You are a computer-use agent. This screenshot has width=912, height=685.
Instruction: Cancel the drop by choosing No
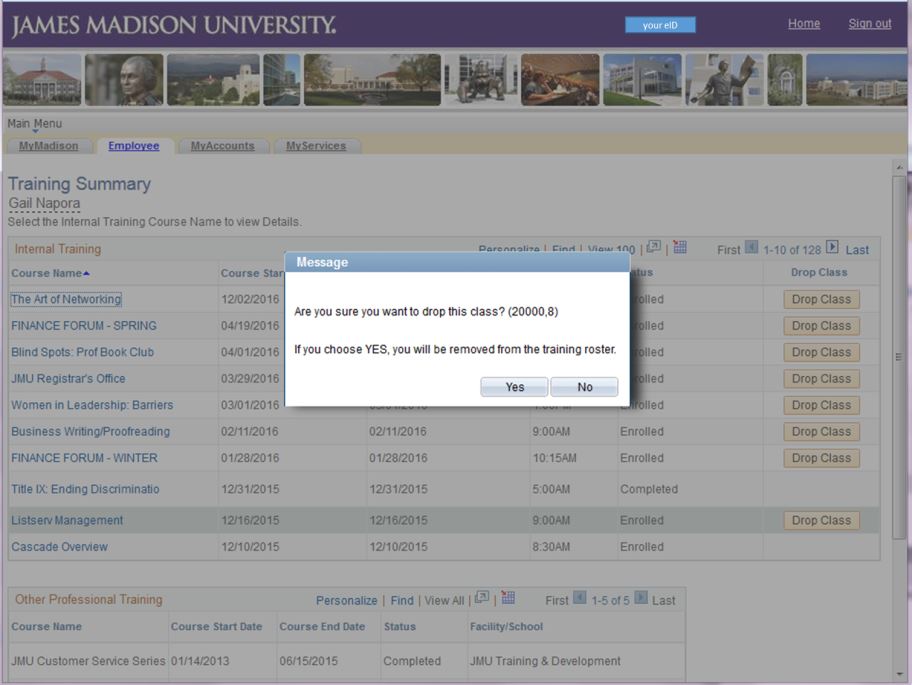coord(585,387)
